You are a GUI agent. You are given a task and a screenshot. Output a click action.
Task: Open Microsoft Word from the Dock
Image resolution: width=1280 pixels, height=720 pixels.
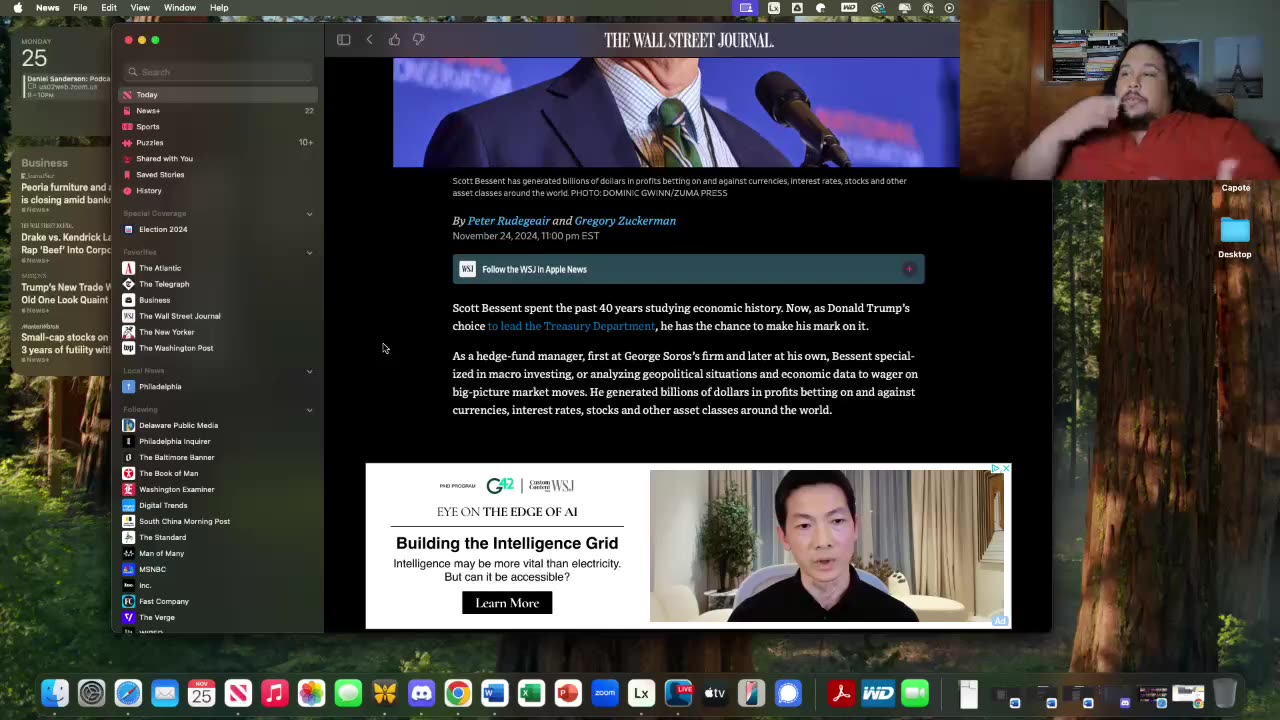point(494,693)
